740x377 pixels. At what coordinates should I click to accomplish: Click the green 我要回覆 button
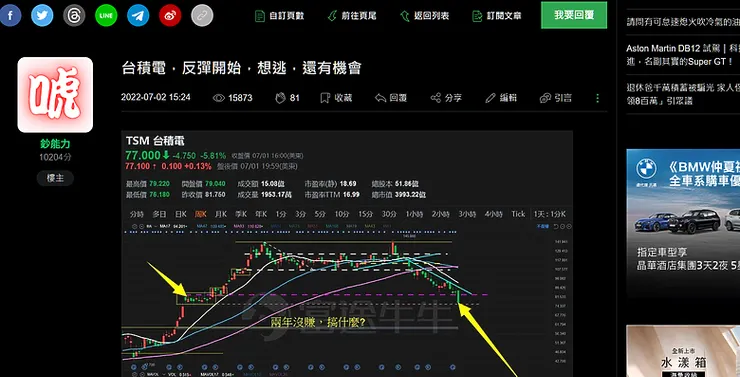tap(574, 15)
